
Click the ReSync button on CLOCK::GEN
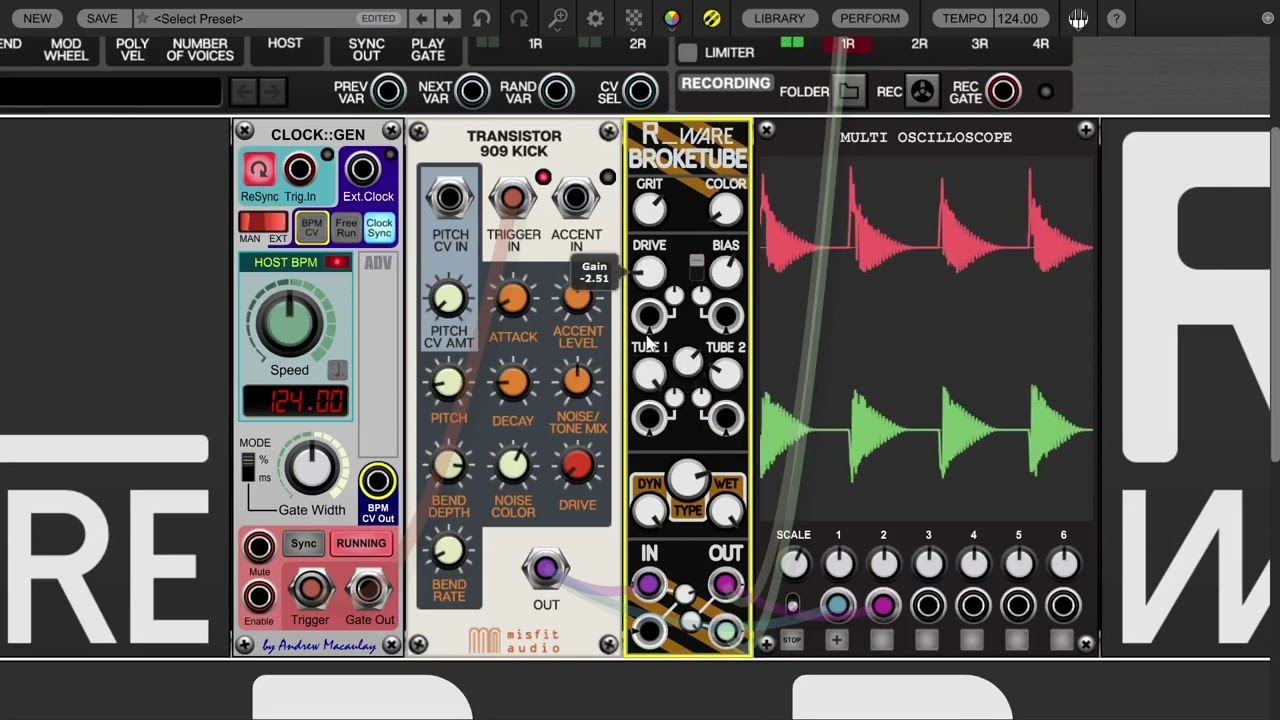coord(259,169)
